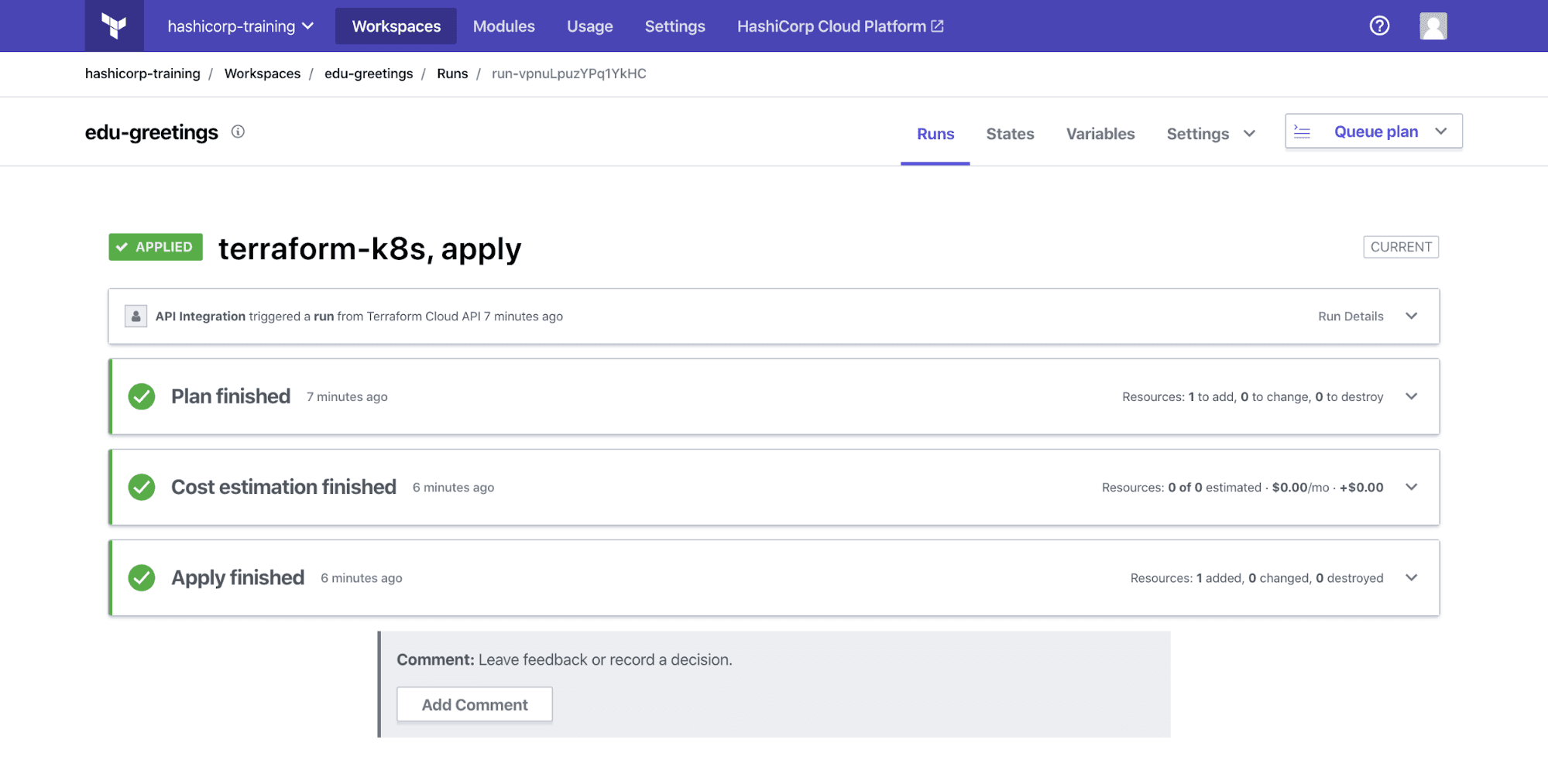Viewport: 1548px width, 784px height.
Task: Open Modules in top navigation
Action: (x=503, y=26)
